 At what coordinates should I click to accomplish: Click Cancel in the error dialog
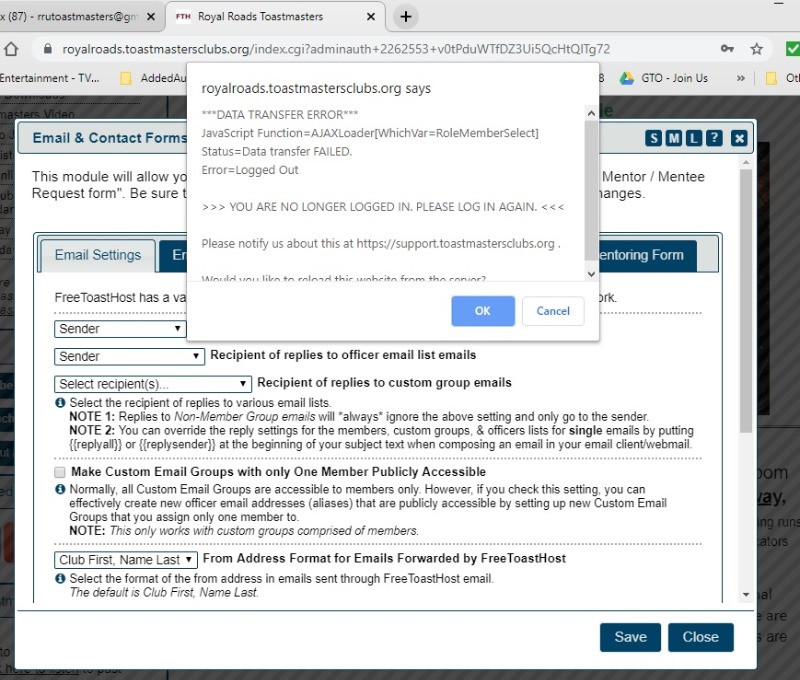pos(553,311)
